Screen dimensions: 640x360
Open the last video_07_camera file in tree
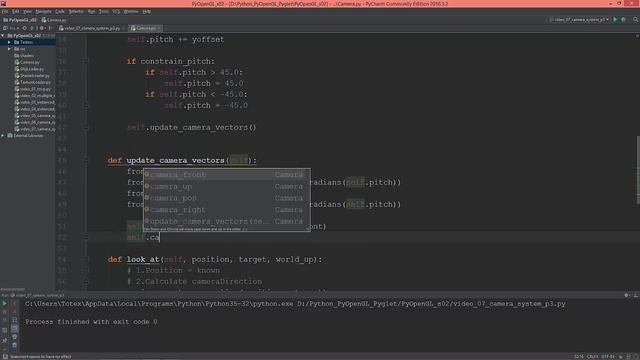click(35, 129)
